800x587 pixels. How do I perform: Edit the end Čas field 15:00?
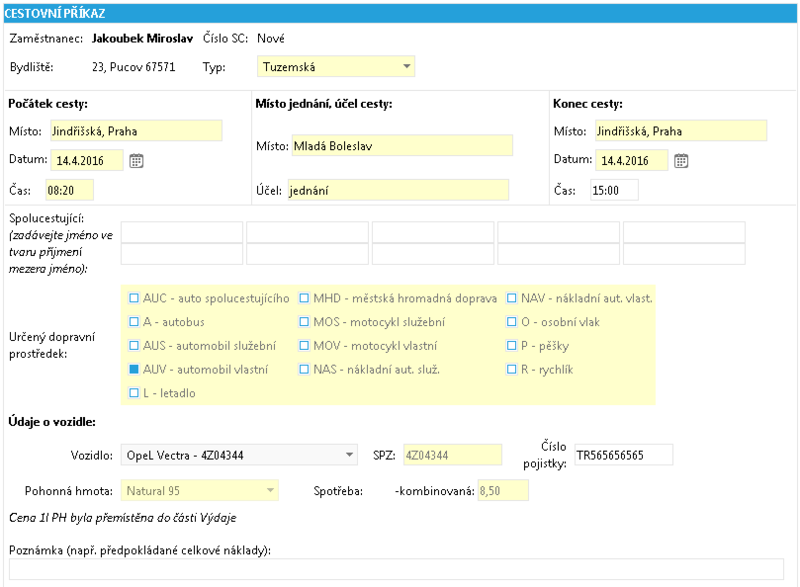coord(614,190)
